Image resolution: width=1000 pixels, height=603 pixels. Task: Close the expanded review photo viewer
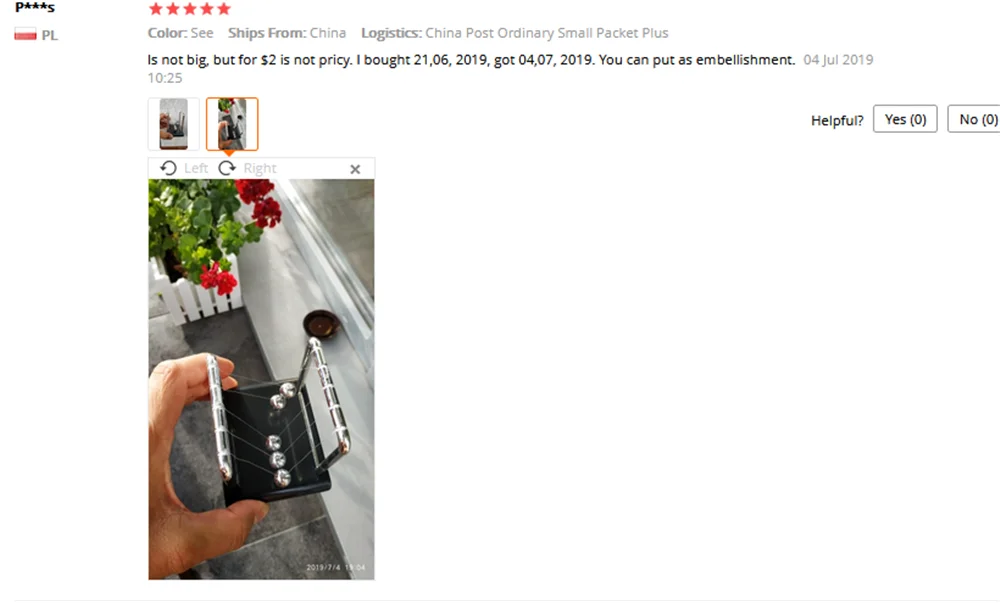(x=355, y=169)
